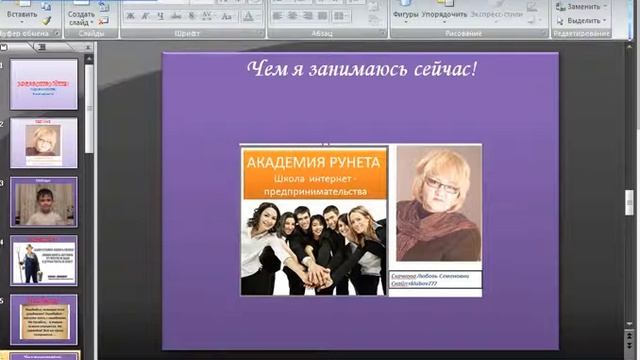Close the slide thumbnail pane
Viewport: 640px width, 360px height.
(x=88, y=47)
